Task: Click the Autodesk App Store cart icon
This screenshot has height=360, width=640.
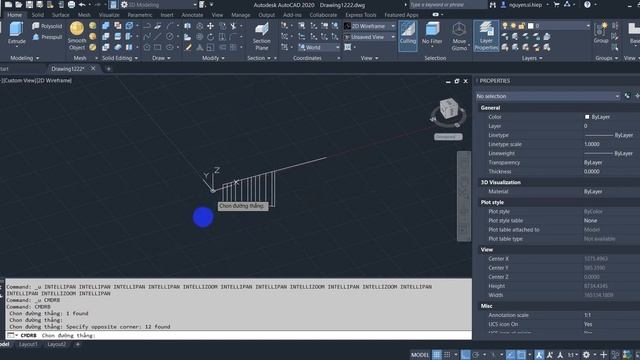Action: click(557, 4)
